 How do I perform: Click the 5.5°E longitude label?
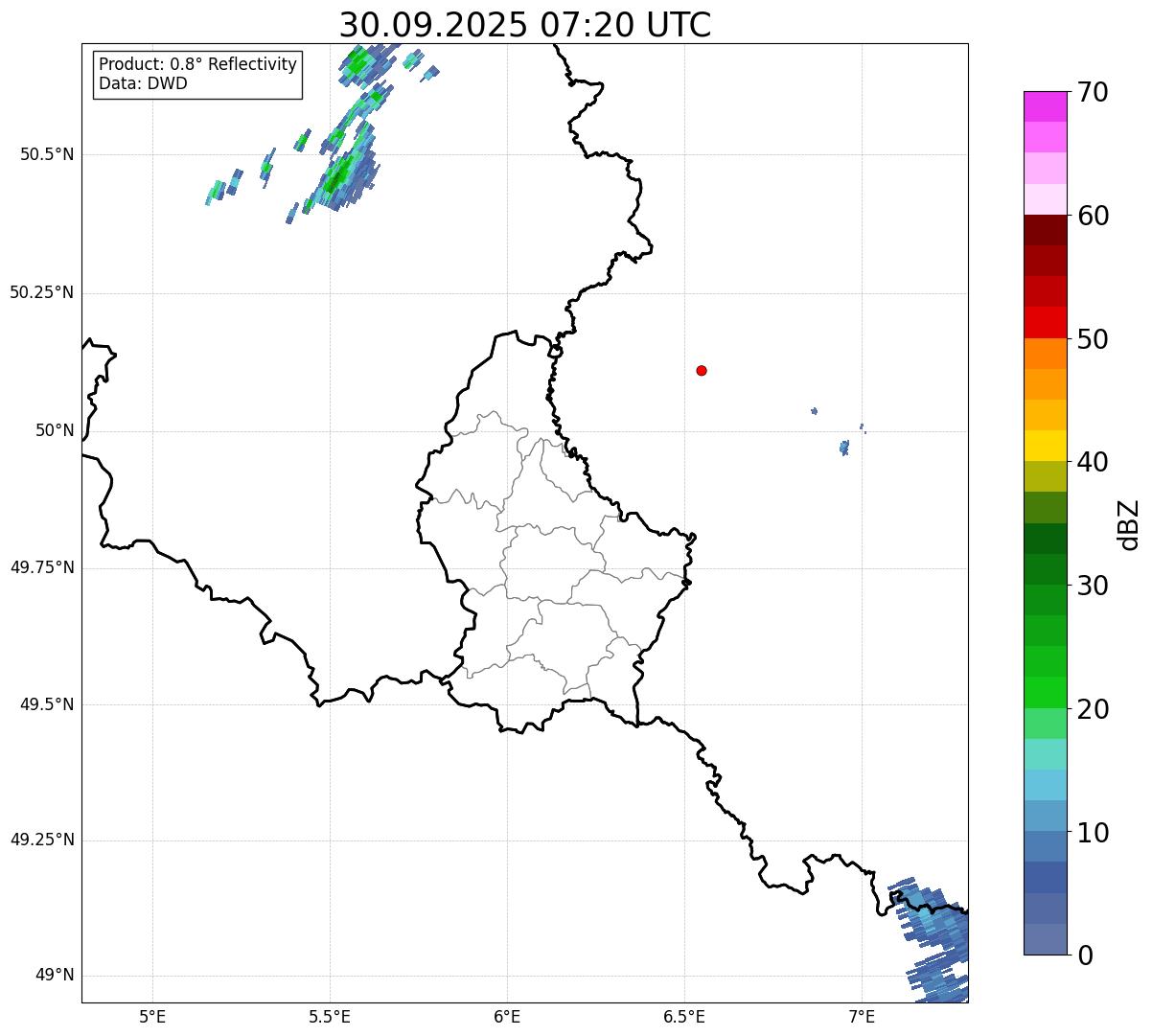pos(330,1016)
